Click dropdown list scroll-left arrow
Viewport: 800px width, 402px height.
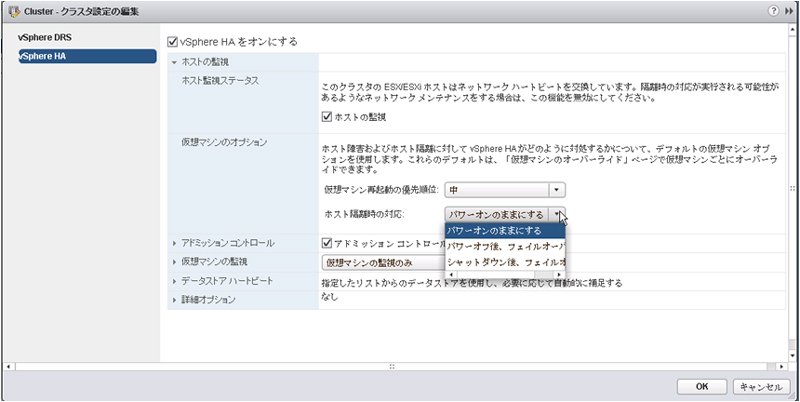(x=449, y=274)
